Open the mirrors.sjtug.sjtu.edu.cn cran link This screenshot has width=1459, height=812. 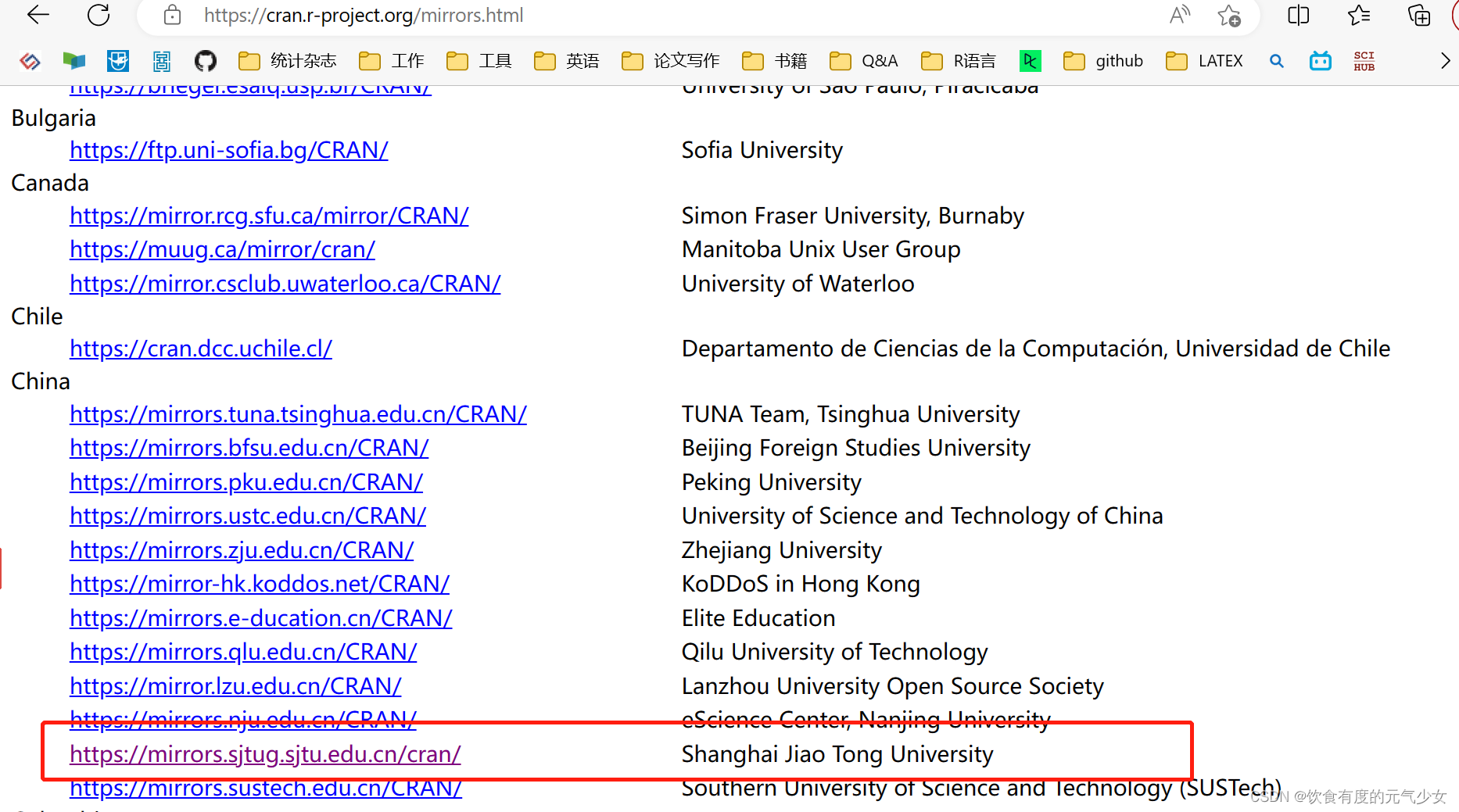[265, 754]
